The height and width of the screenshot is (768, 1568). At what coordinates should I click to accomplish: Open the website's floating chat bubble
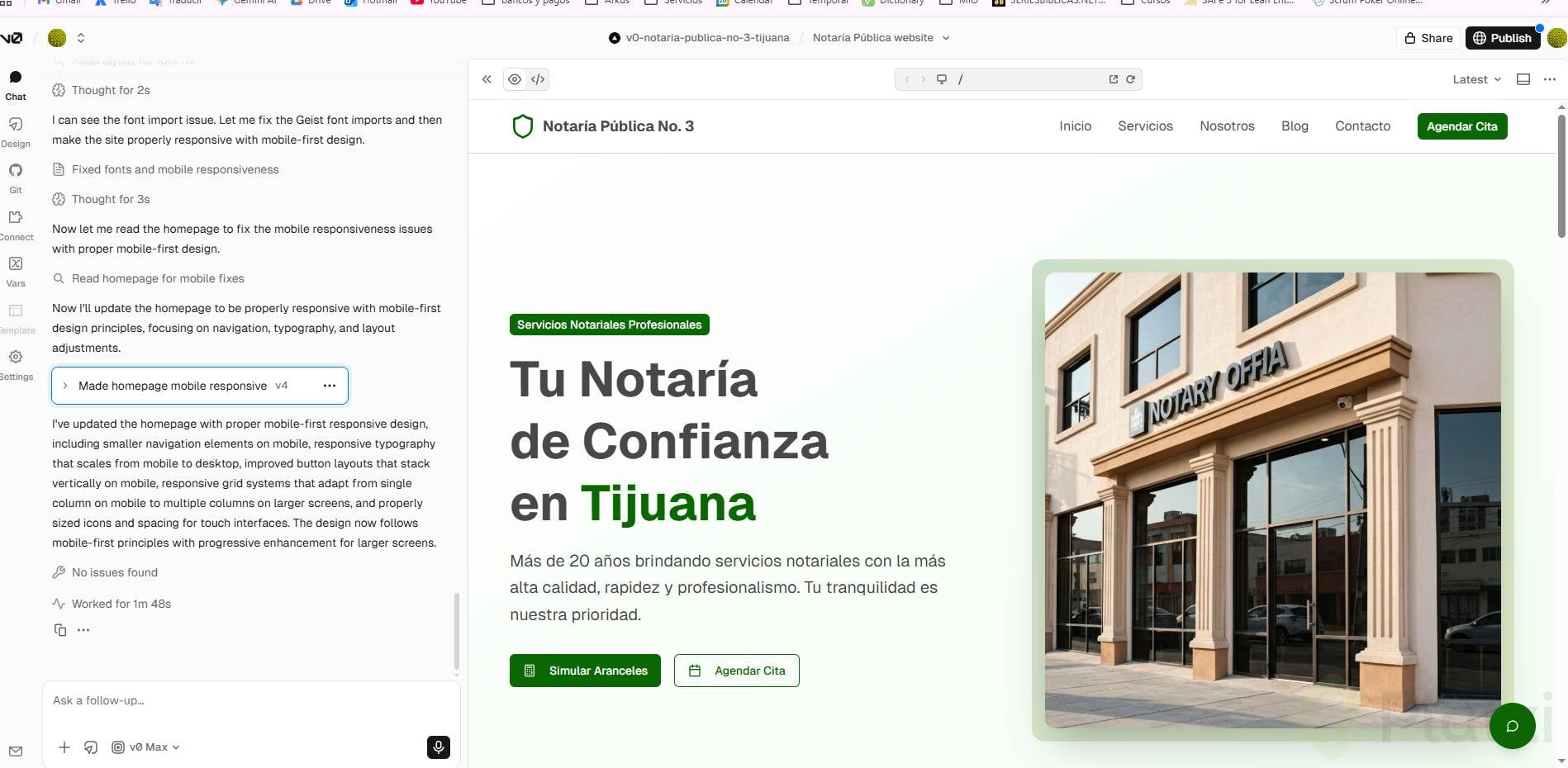1513,726
